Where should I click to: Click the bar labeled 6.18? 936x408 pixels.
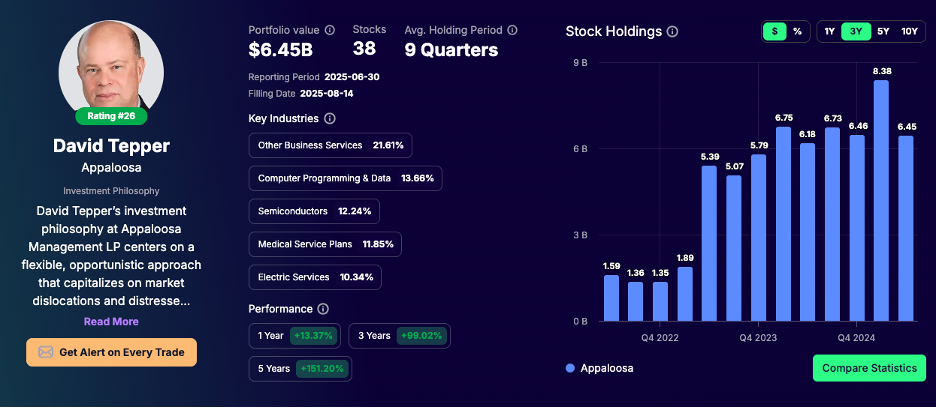point(808,232)
